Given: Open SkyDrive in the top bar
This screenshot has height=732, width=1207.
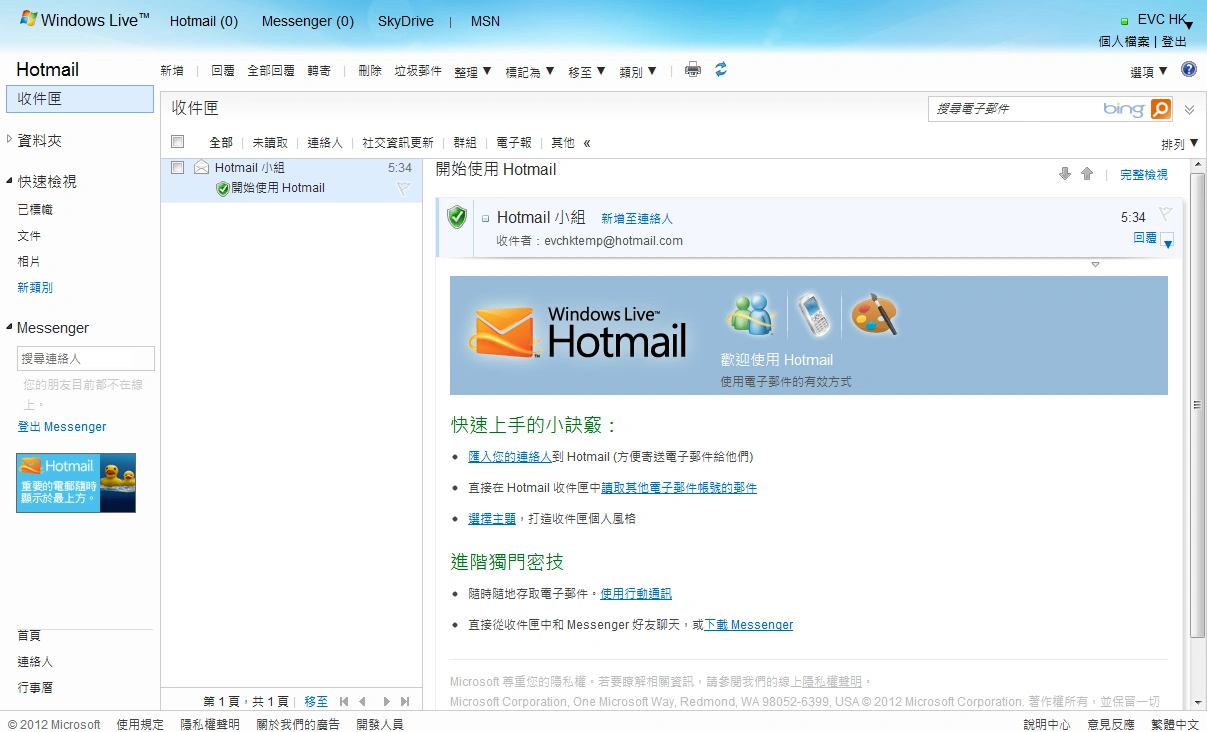Looking at the screenshot, I should [x=406, y=21].
